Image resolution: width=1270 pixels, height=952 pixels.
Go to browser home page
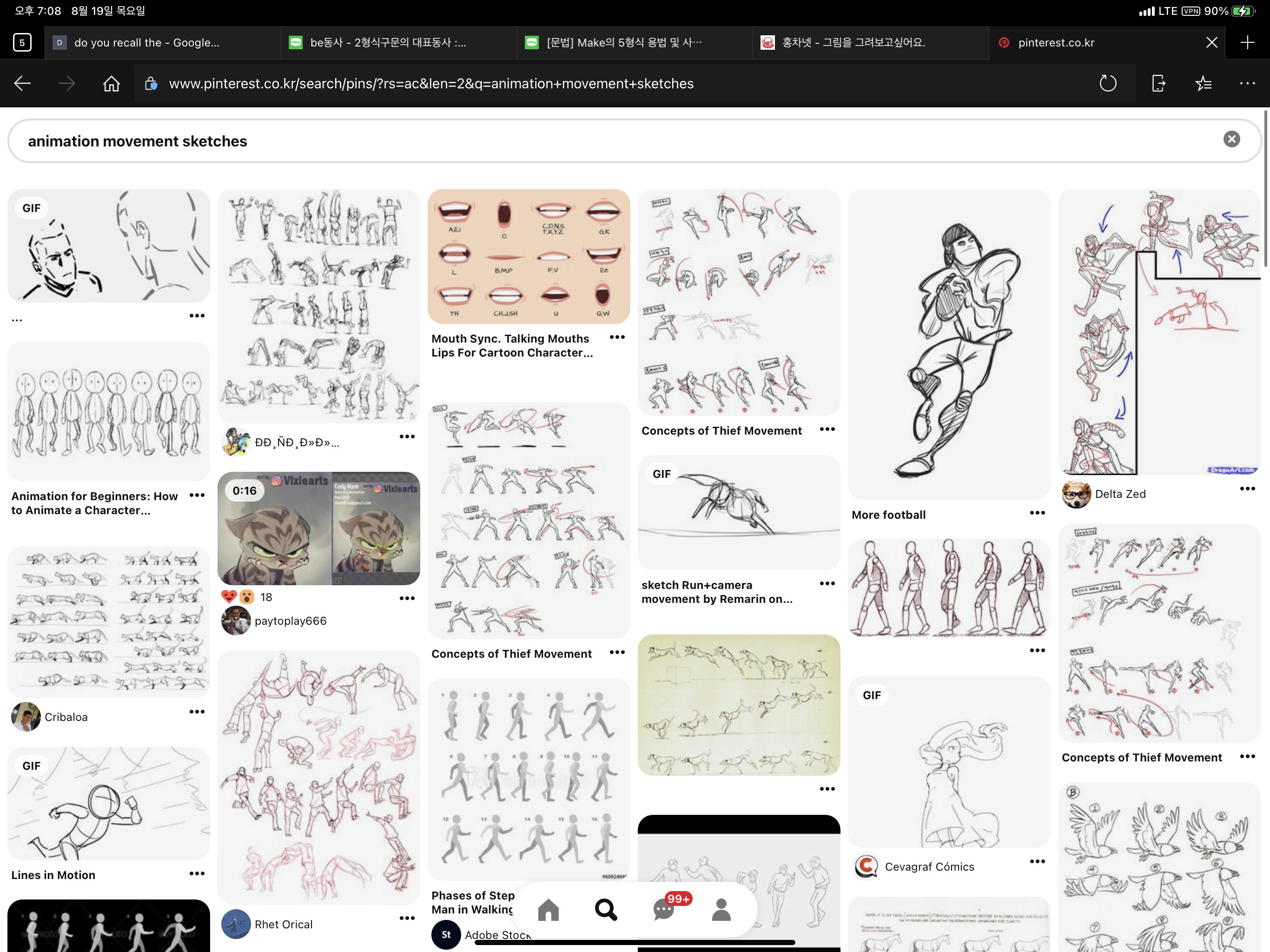pyautogui.click(x=112, y=84)
